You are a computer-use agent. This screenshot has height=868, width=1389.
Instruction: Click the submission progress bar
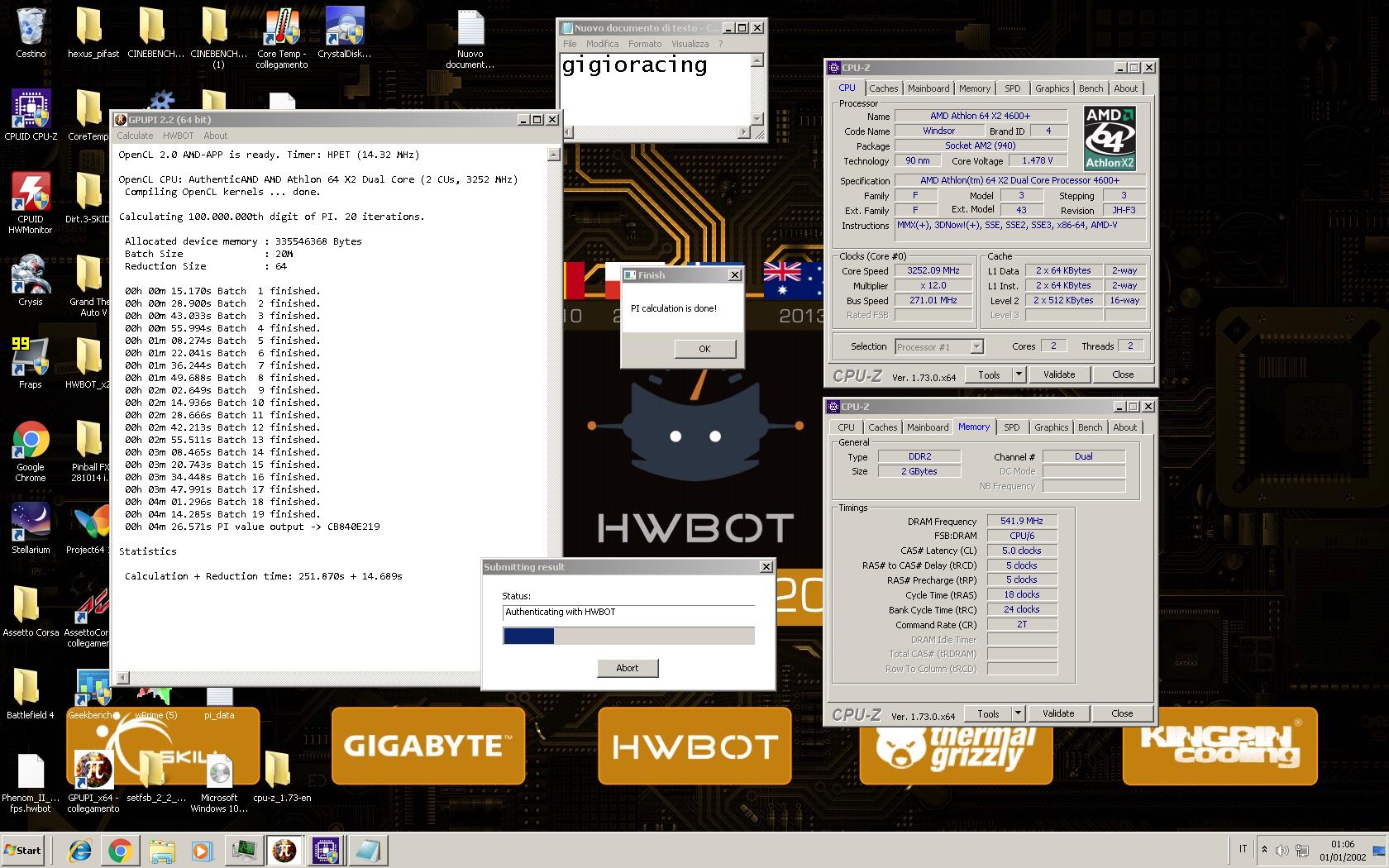[x=628, y=636]
